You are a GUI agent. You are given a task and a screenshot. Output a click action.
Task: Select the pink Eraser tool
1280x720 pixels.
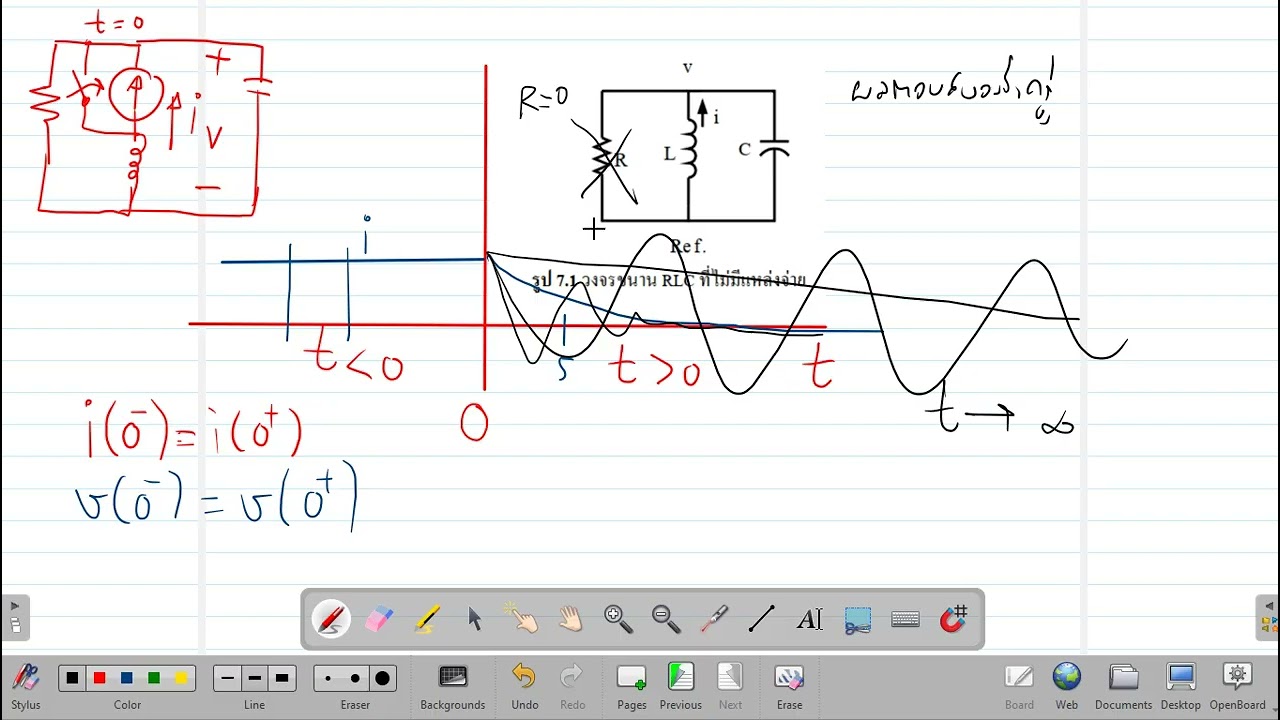pos(379,619)
